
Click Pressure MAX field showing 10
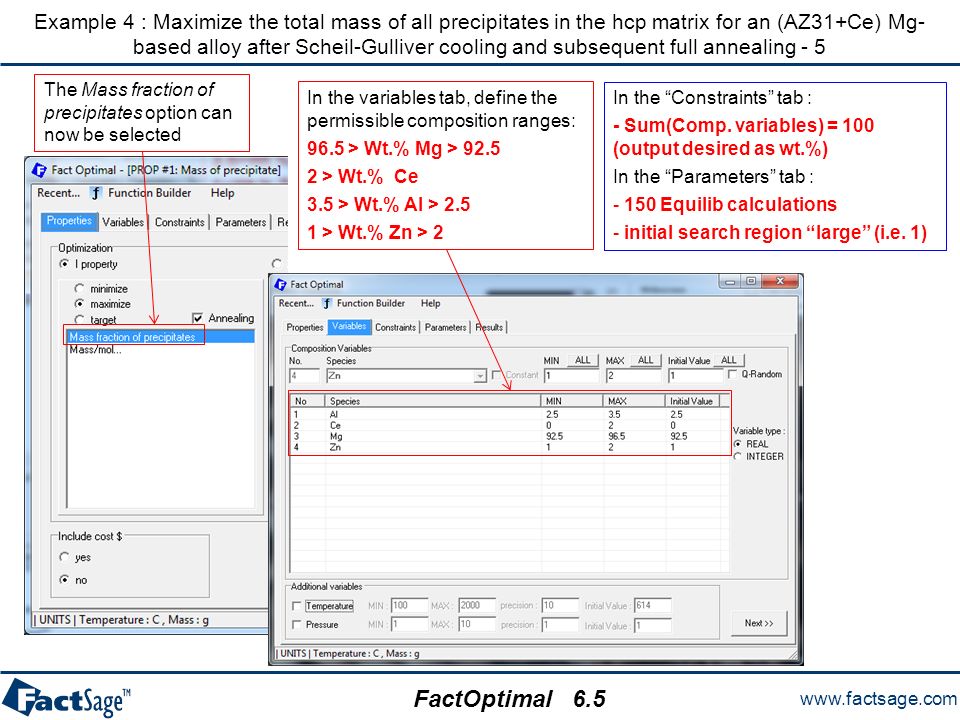point(477,625)
